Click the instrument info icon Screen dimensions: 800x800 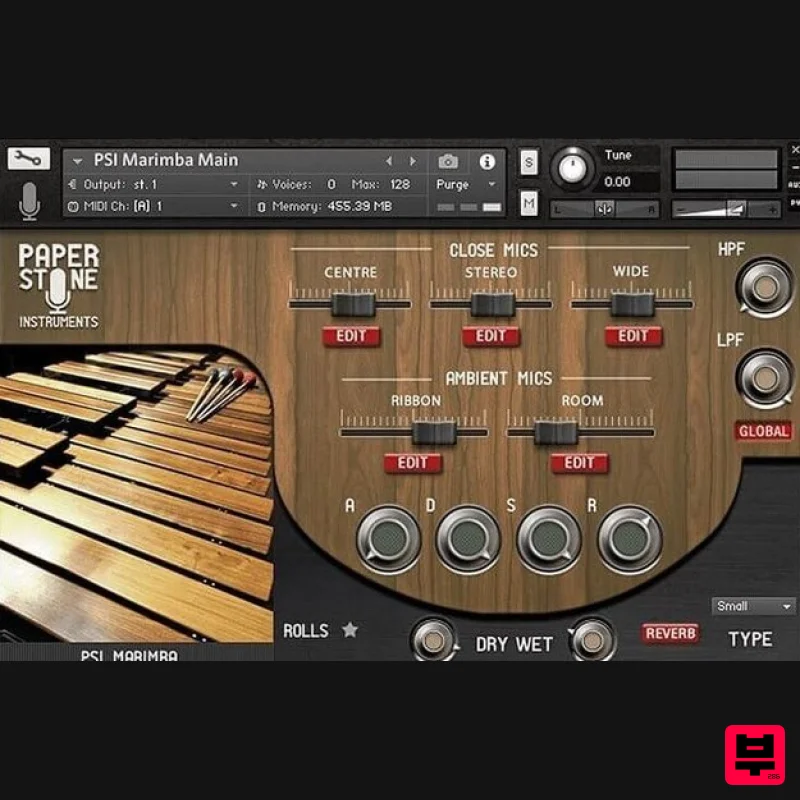click(x=487, y=160)
